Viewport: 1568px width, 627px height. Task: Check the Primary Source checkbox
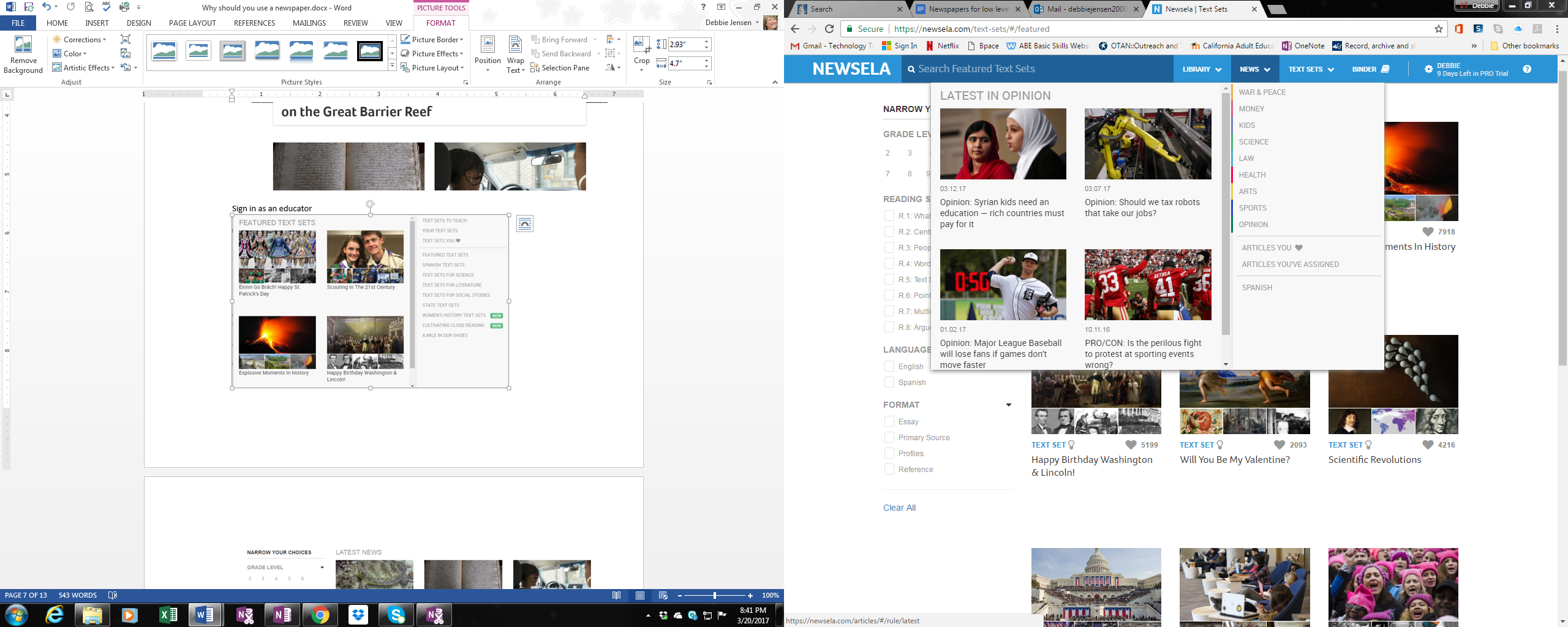coord(889,437)
